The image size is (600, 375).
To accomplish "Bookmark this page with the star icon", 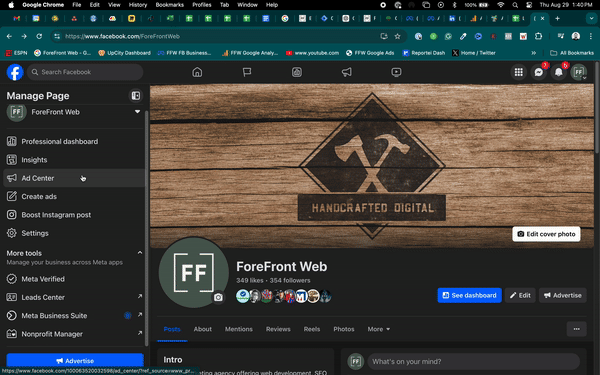I will [398, 36].
